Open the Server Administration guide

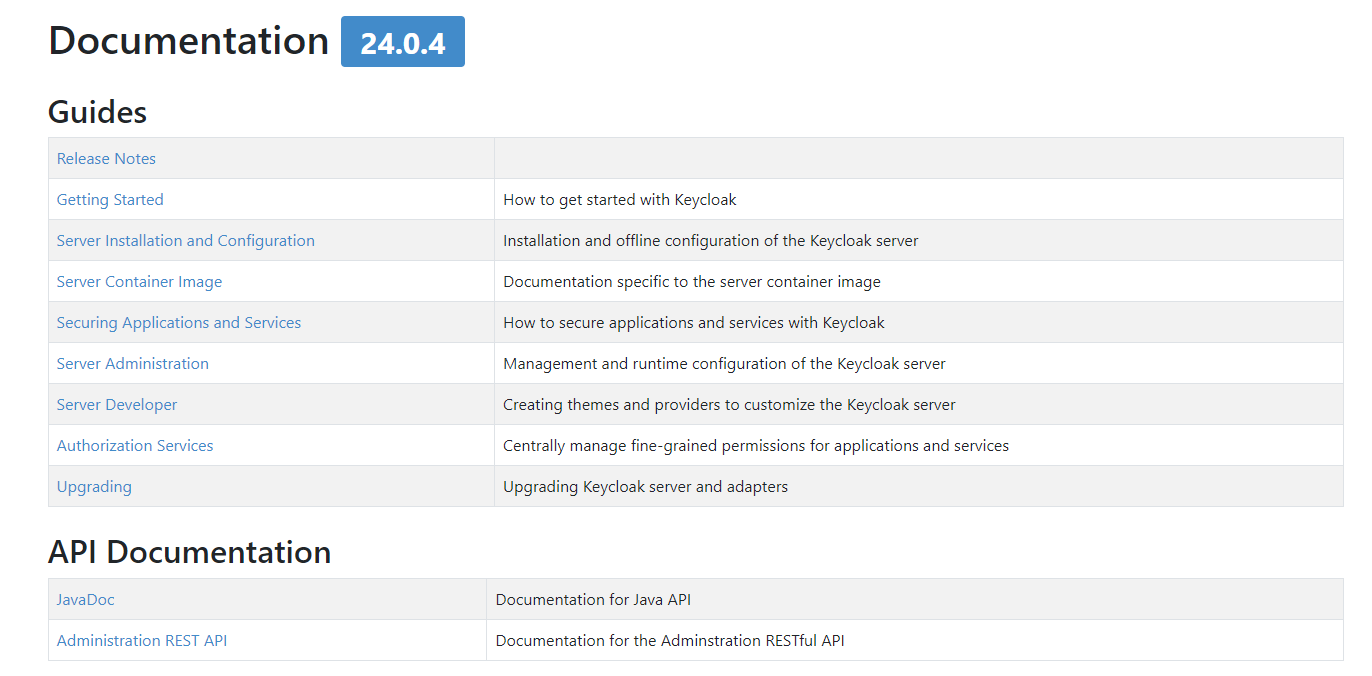coord(132,363)
